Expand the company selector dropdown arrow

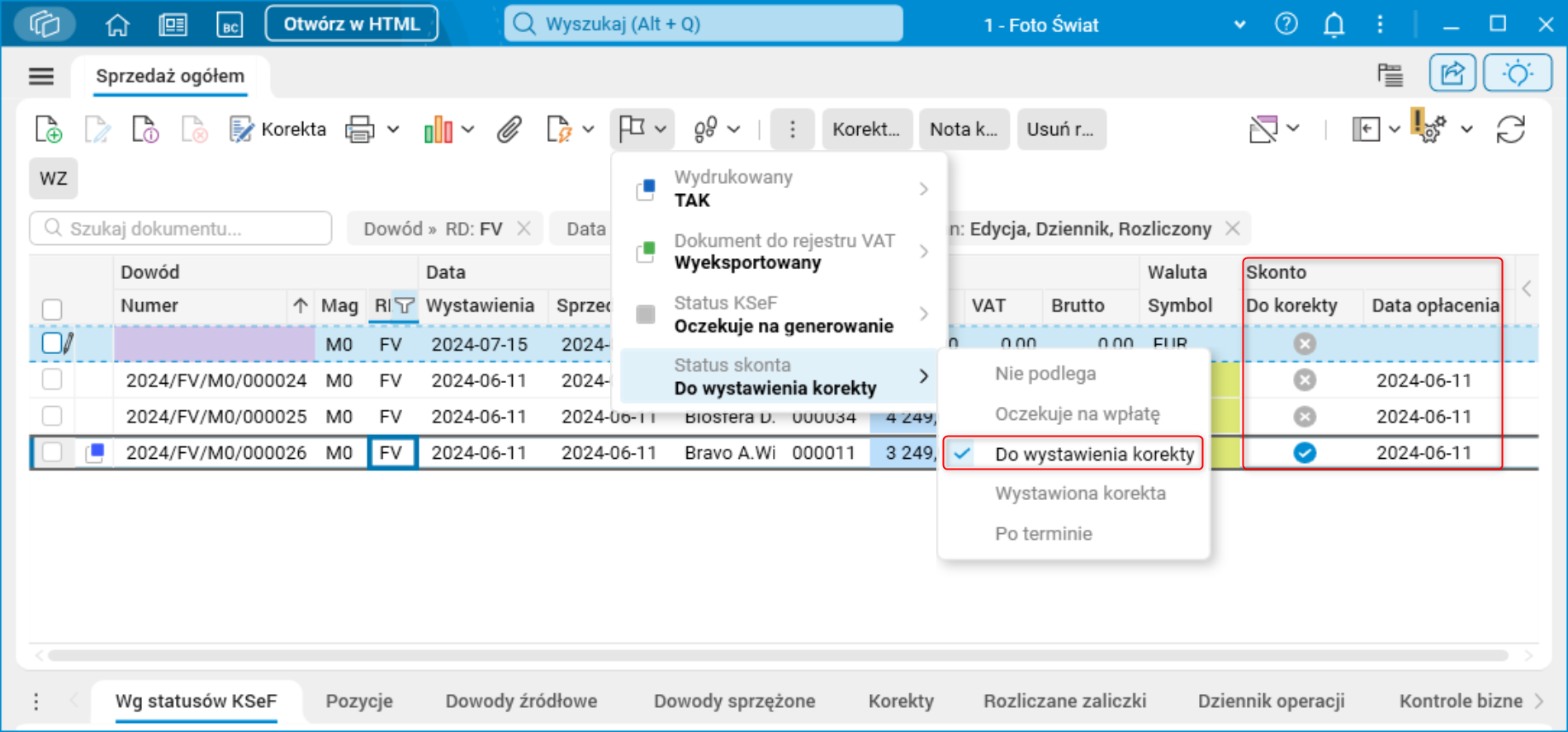[x=1239, y=25]
